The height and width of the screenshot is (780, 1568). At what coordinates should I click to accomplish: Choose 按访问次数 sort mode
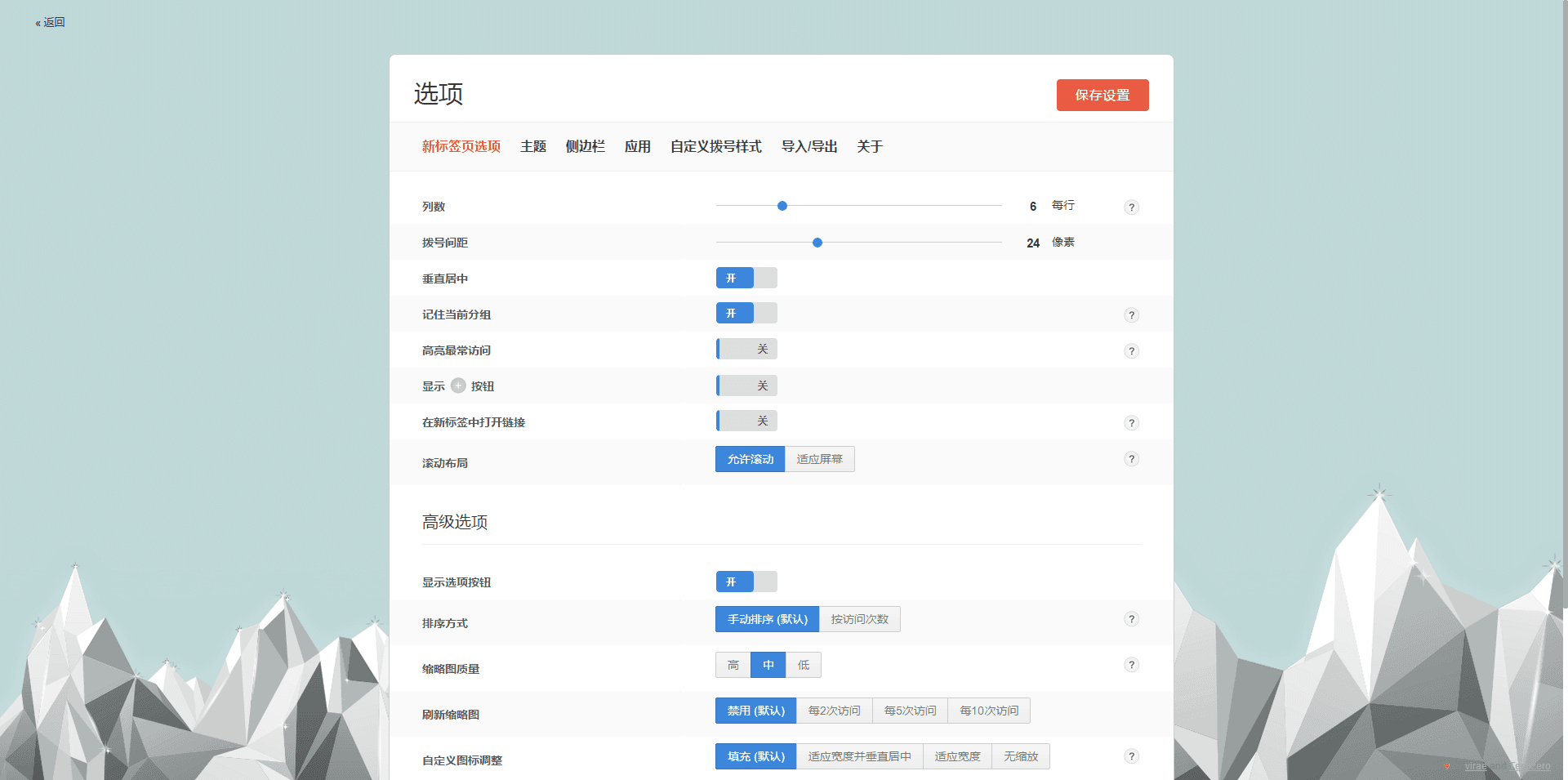[860, 619]
